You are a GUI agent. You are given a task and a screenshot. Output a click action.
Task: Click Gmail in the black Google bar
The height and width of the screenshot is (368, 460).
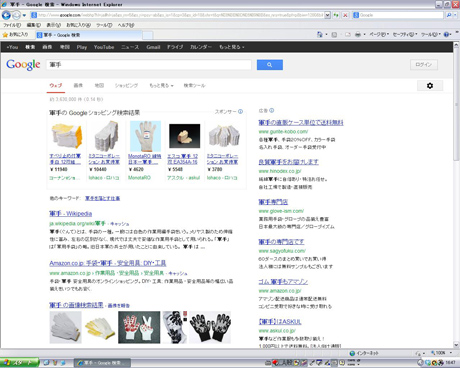click(153, 47)
